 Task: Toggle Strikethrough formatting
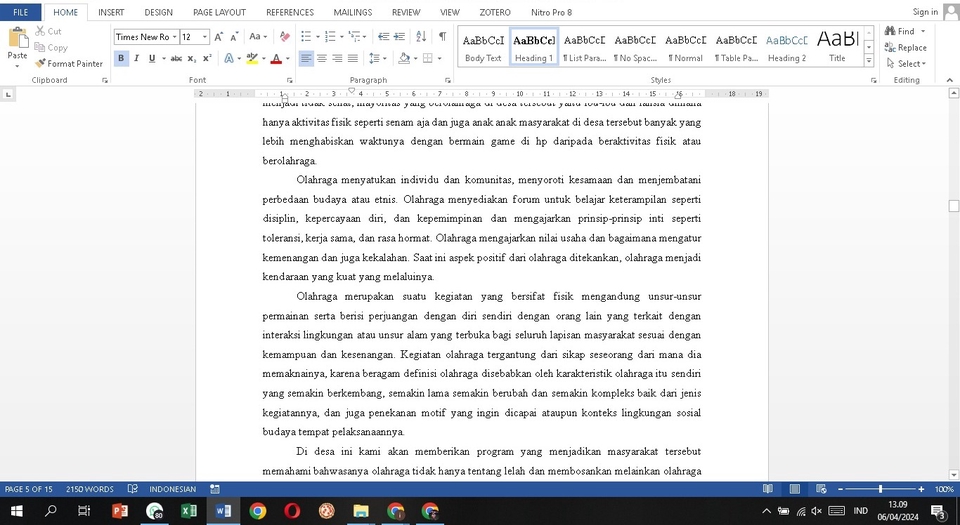pyautogui.click(x=176, y=58)
